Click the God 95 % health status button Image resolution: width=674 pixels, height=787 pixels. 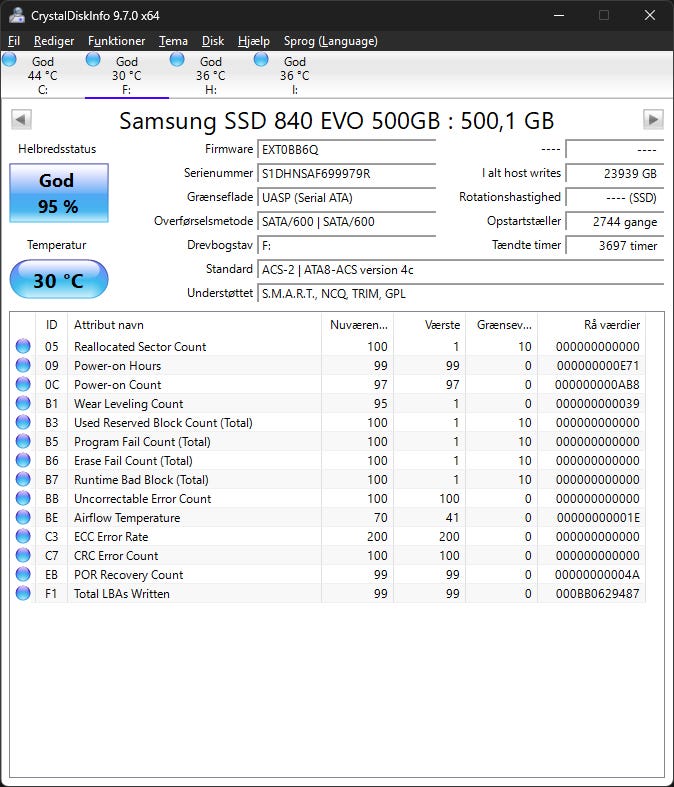(x=58, y=192)
